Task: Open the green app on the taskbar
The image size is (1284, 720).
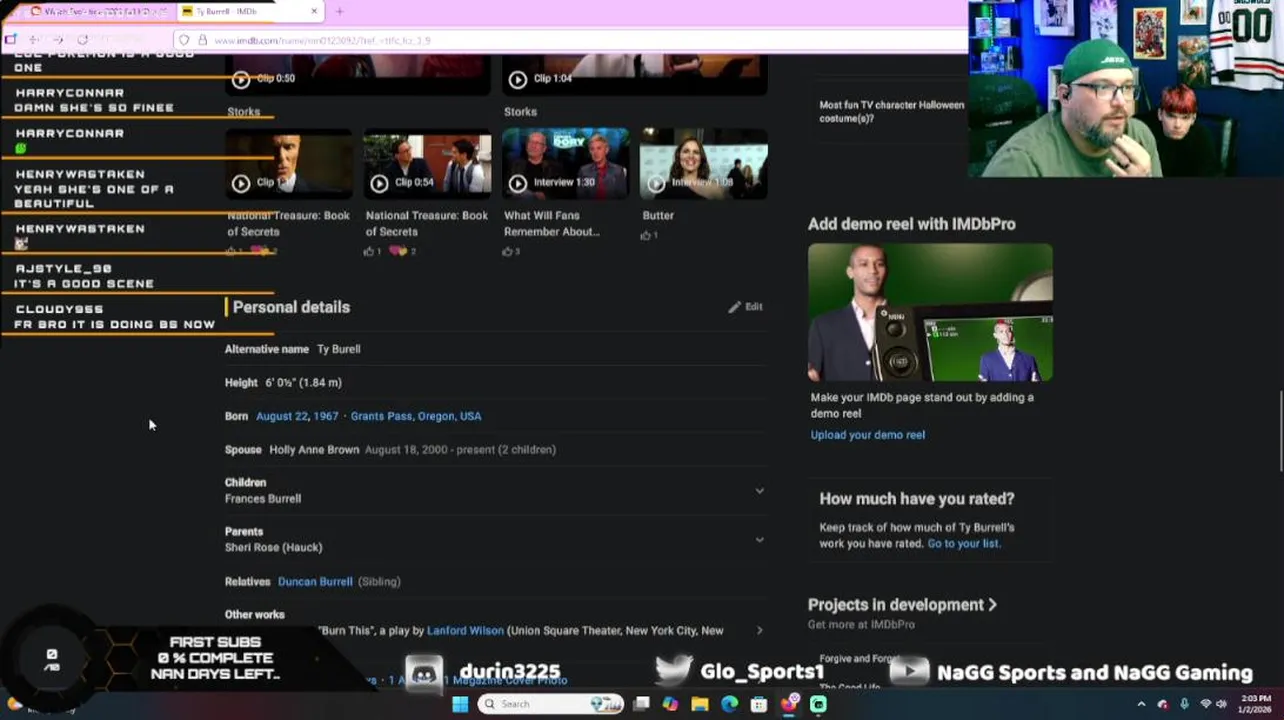Action: coord(818,704)
